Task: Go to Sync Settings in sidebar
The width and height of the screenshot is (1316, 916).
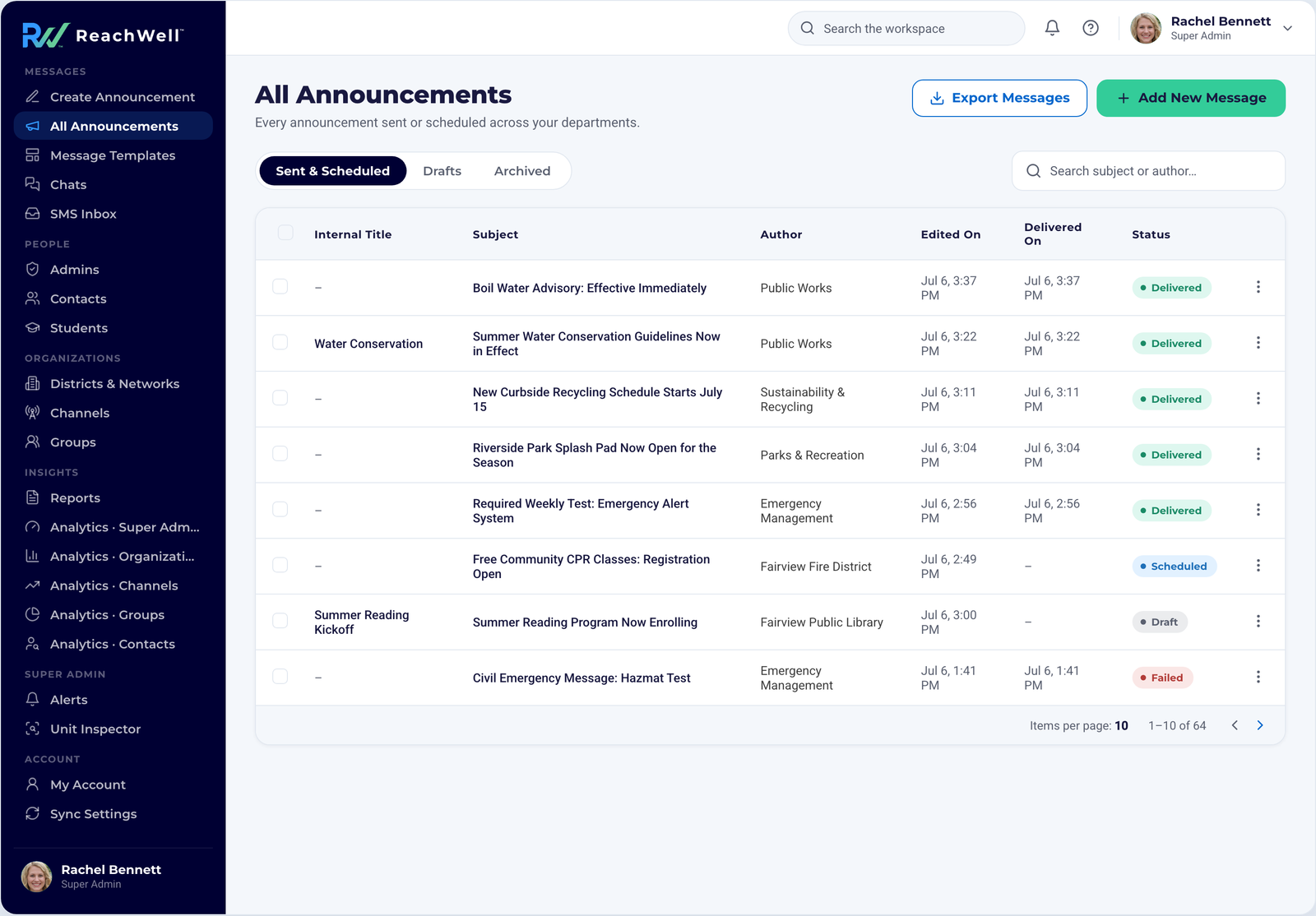Action: [x=114, y=813]
